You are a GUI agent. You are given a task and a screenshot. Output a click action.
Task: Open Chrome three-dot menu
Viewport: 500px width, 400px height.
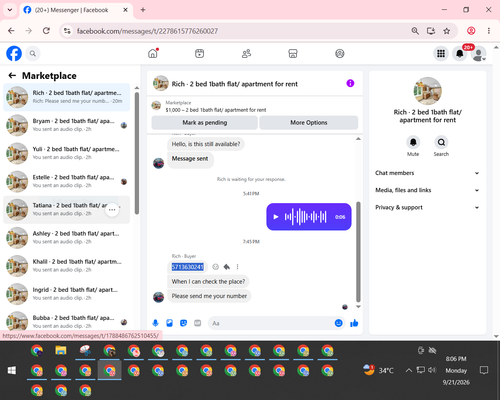pos(489,31)
